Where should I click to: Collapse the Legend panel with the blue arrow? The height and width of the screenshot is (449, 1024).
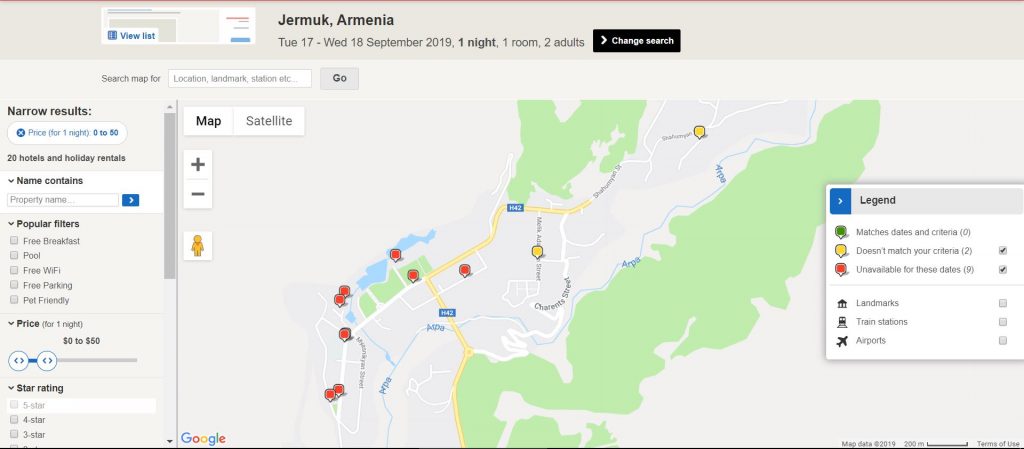(840, 200)
